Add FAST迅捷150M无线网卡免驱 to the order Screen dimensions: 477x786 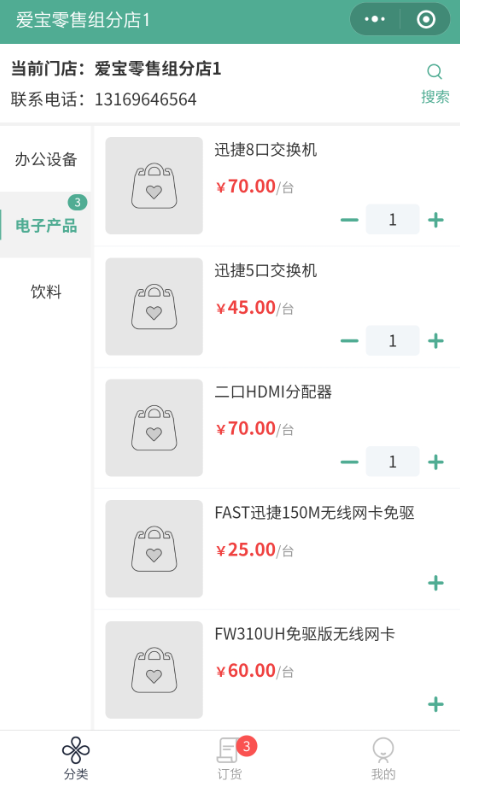tap(436, 583)
